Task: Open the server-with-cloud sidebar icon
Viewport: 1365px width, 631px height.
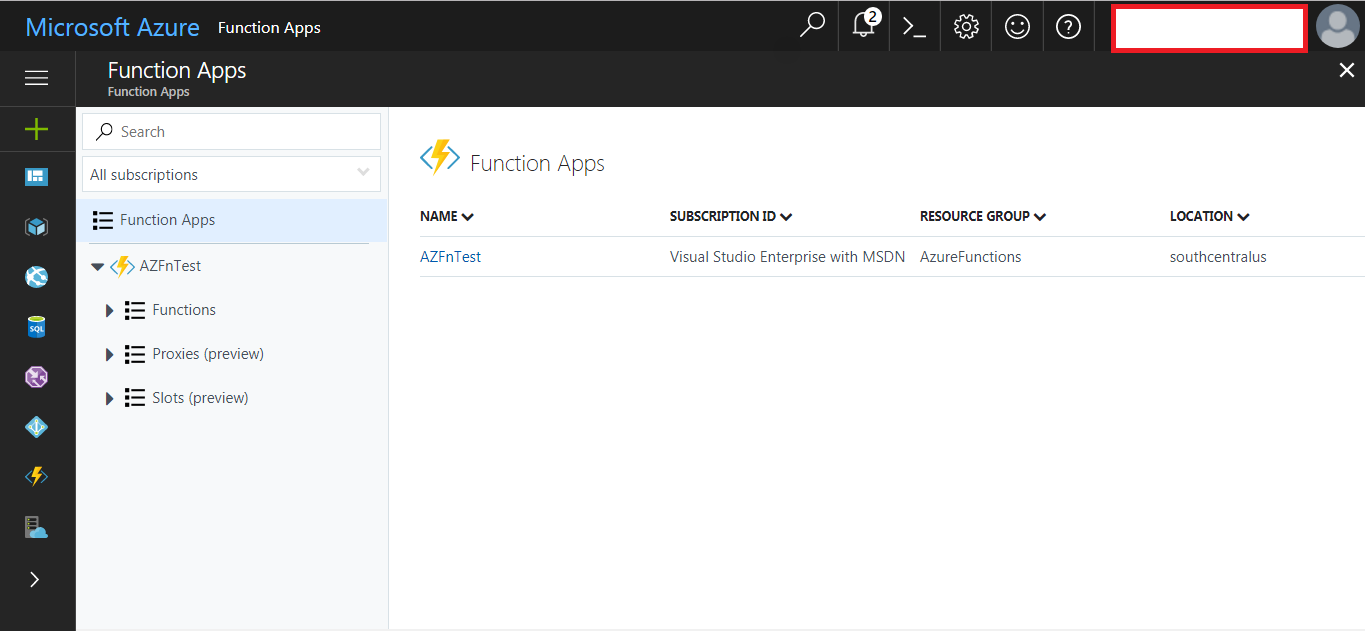Action: tap(37, 527)
